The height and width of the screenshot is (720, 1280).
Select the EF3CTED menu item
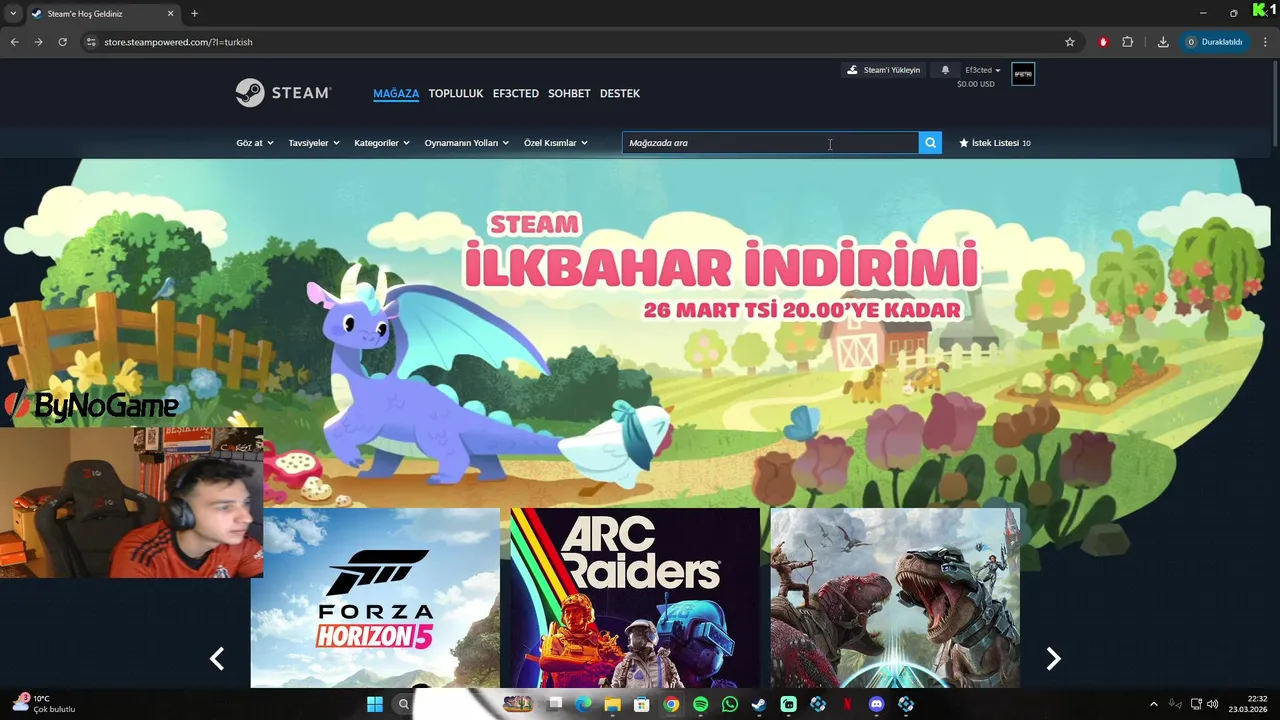click(x=516, y=93)
